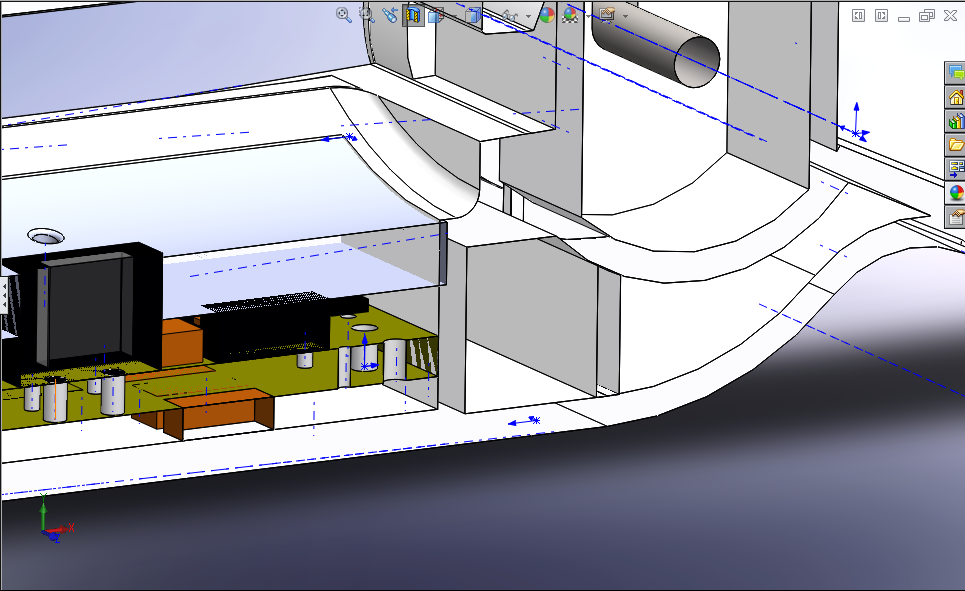
Task: Click the Zoom to Fit magnifier icon
Action: (x=343, y=15)
